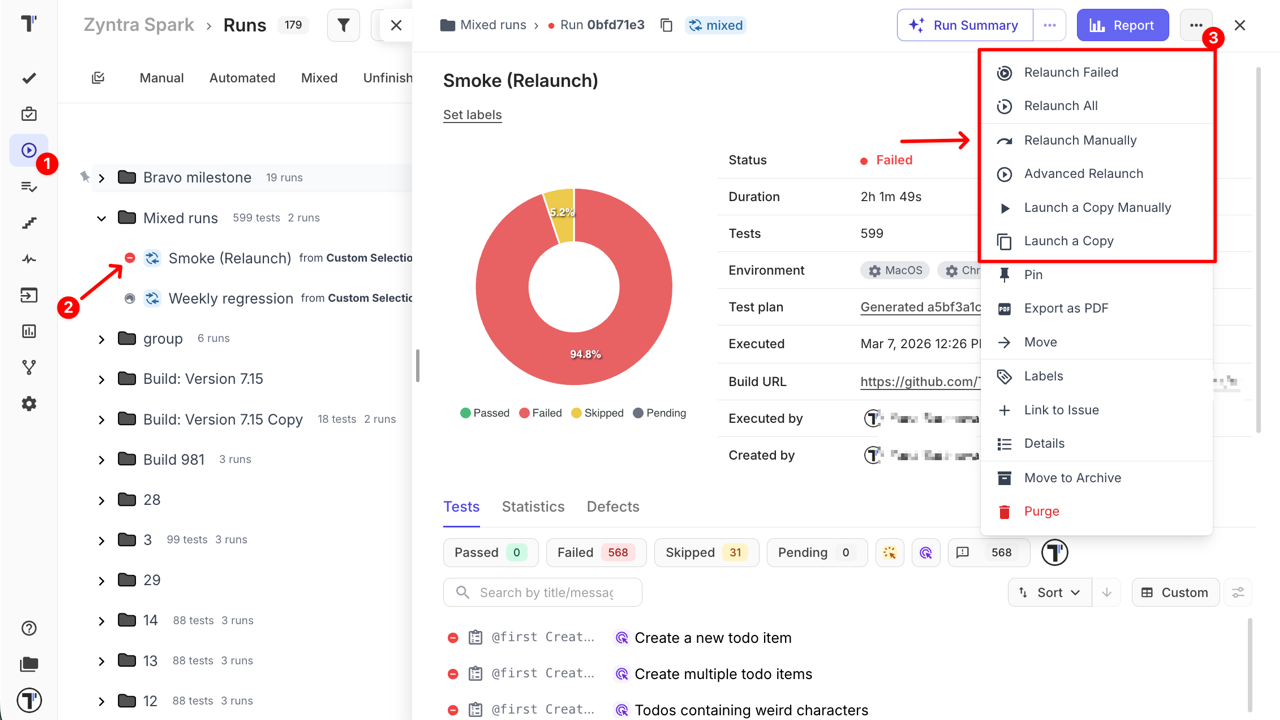Select Relaunch Manually from the menu

(x=1080, y=140)
